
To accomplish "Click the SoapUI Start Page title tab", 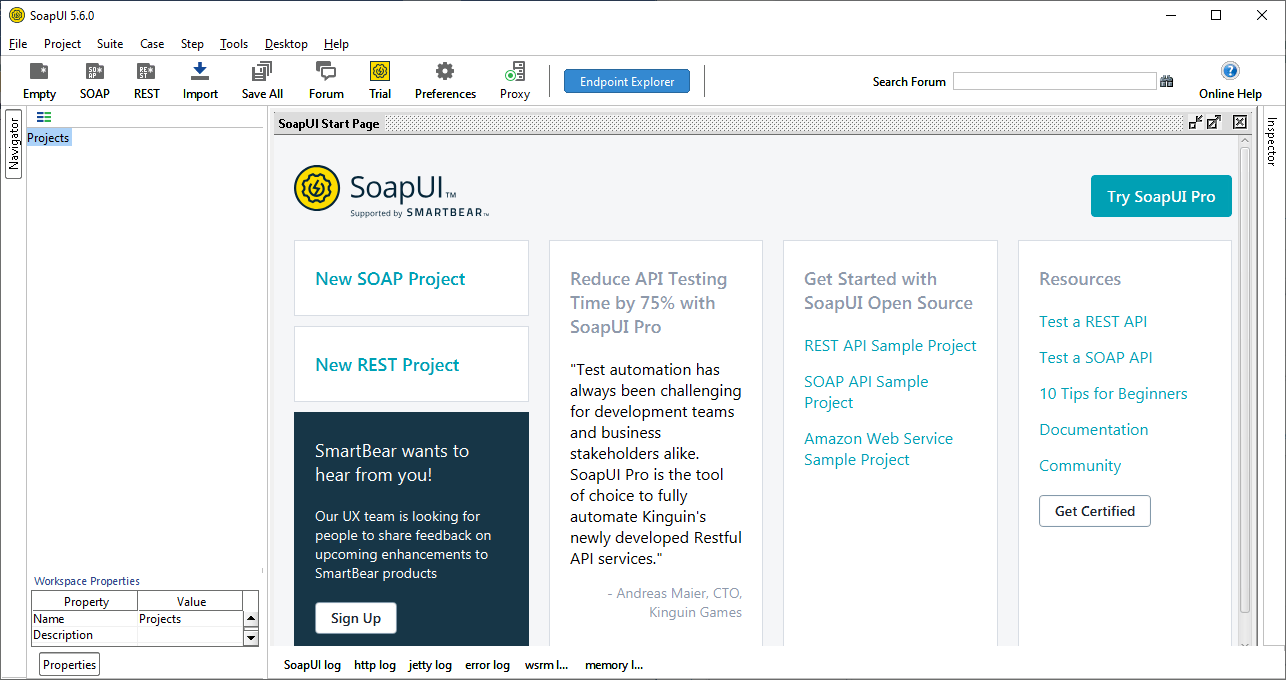I will [x=329, y=124].
